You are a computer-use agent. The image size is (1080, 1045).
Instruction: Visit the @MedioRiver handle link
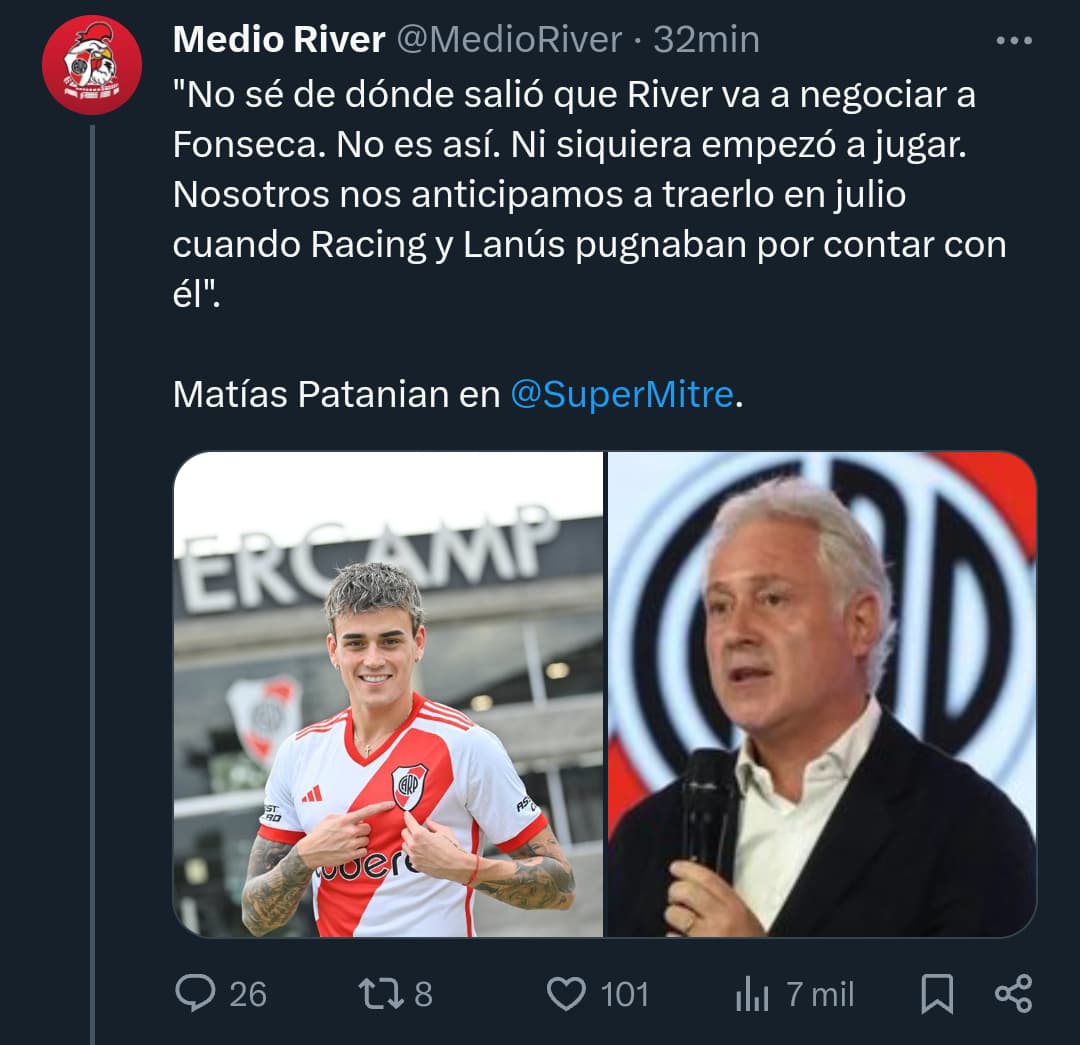[509, 39]
